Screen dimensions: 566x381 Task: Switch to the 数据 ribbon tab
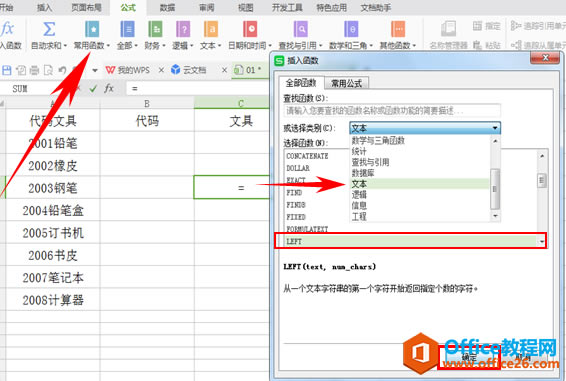[x=167, y=8]
